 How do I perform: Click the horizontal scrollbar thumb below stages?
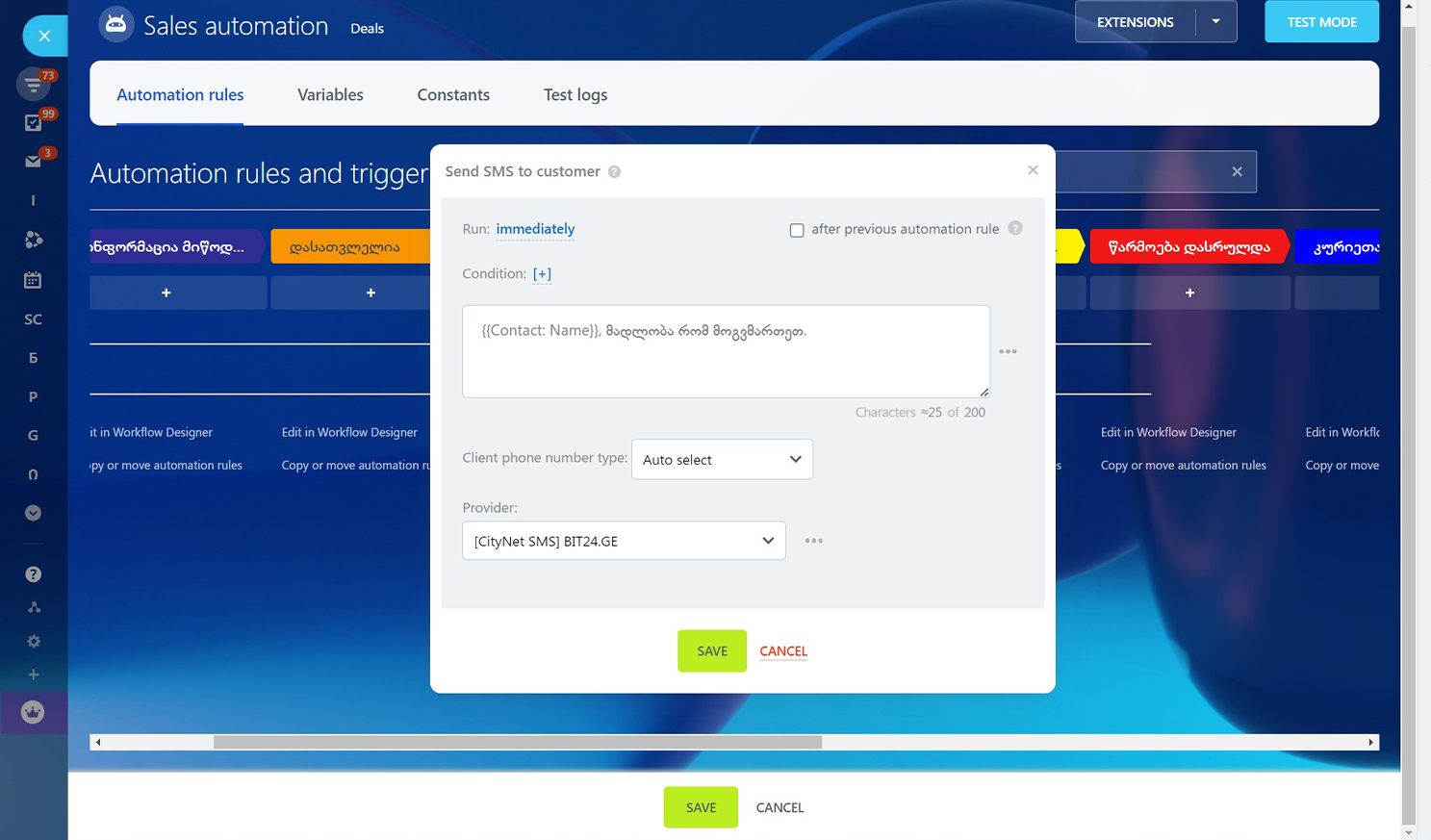tap(517, 743)
